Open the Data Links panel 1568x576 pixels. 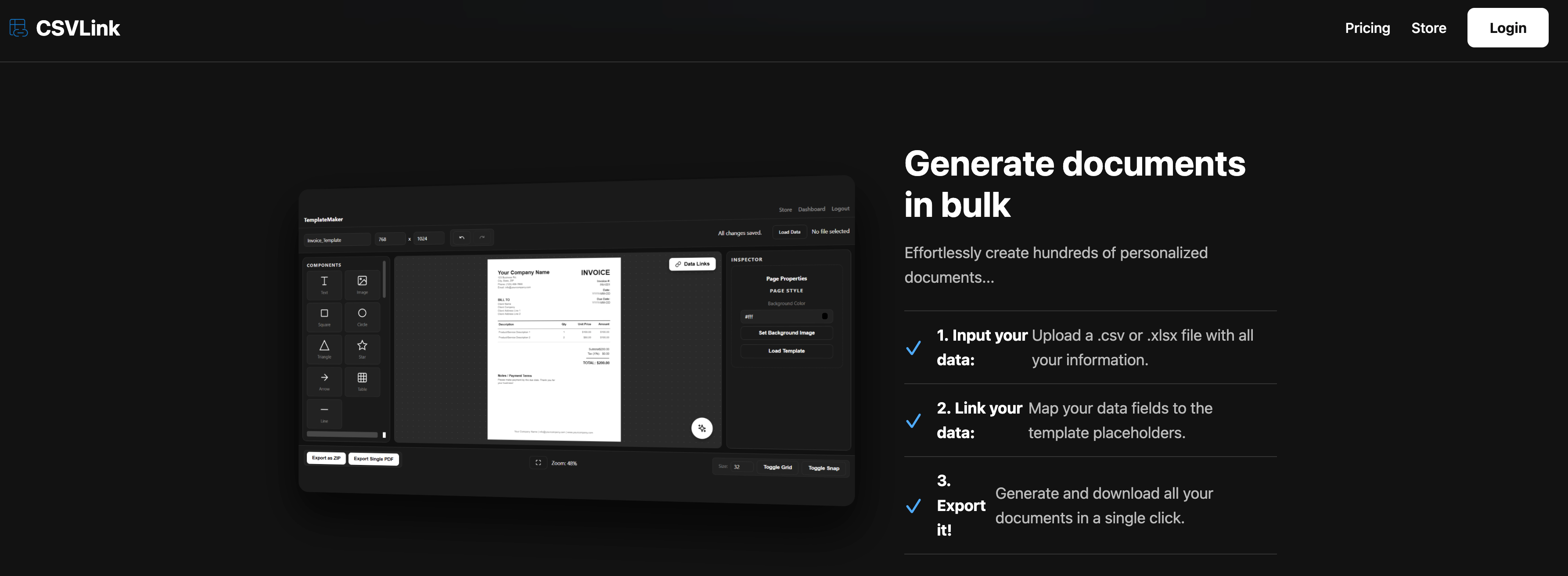pos(692,264)
